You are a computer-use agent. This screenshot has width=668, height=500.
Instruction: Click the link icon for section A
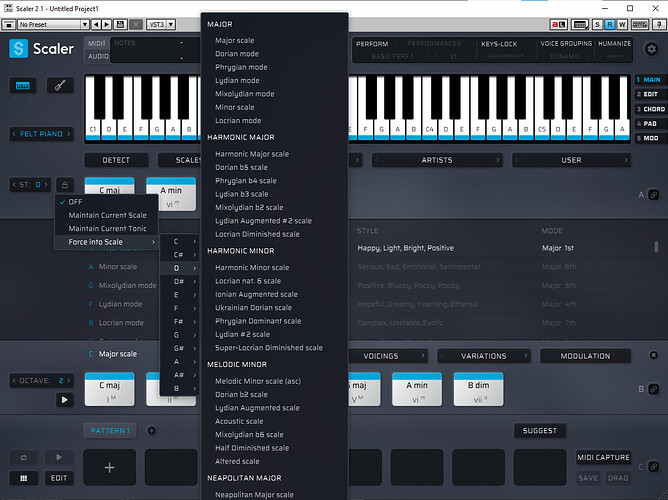(x=654, y=195)
